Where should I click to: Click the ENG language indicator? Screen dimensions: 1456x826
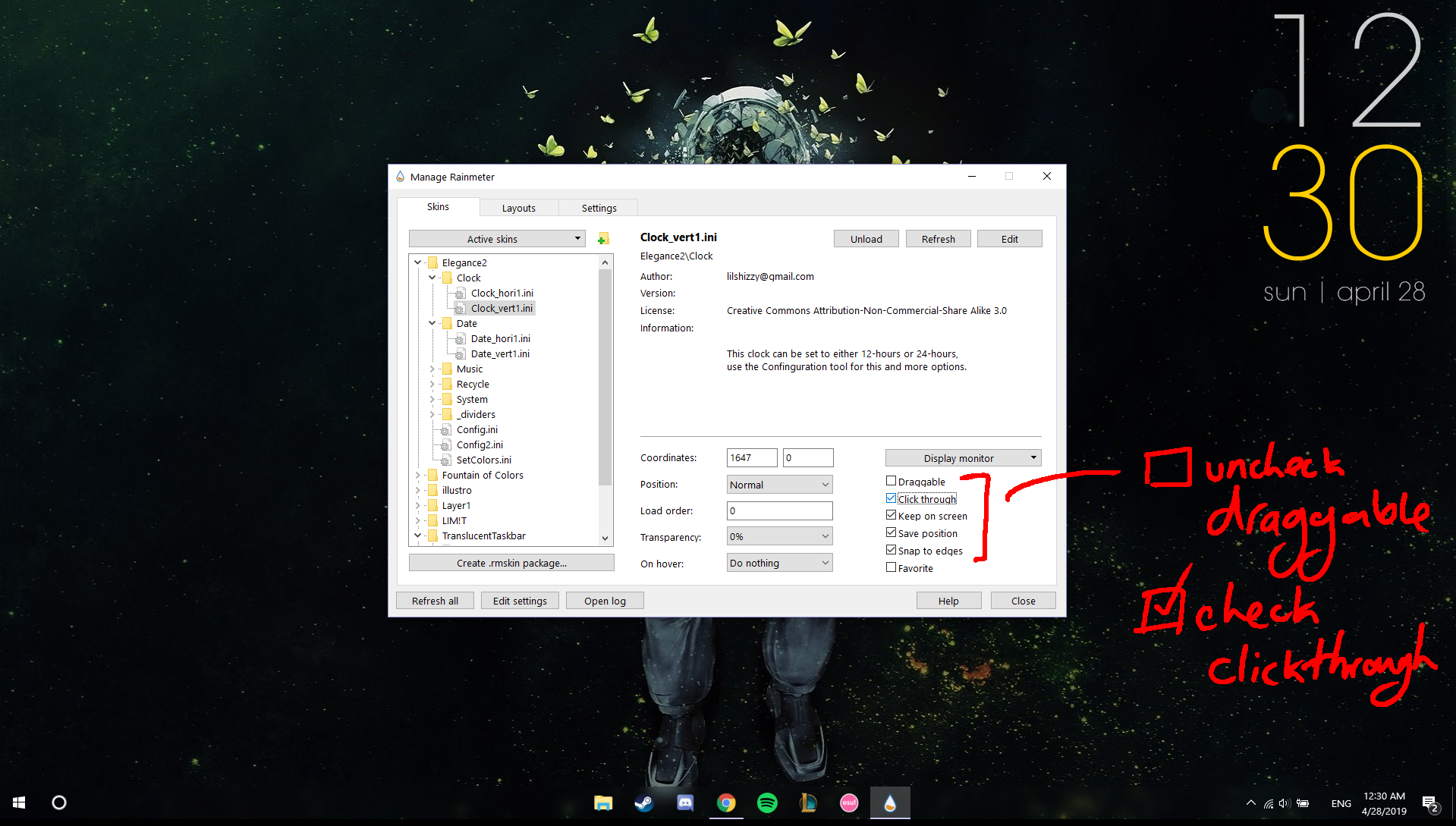[x=1341, y=803]
